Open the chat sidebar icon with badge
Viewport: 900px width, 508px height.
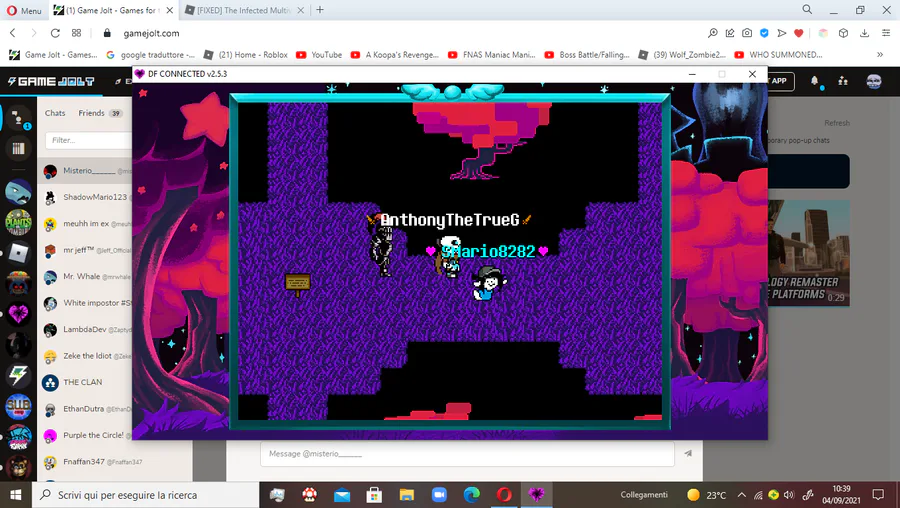[18, 119]
